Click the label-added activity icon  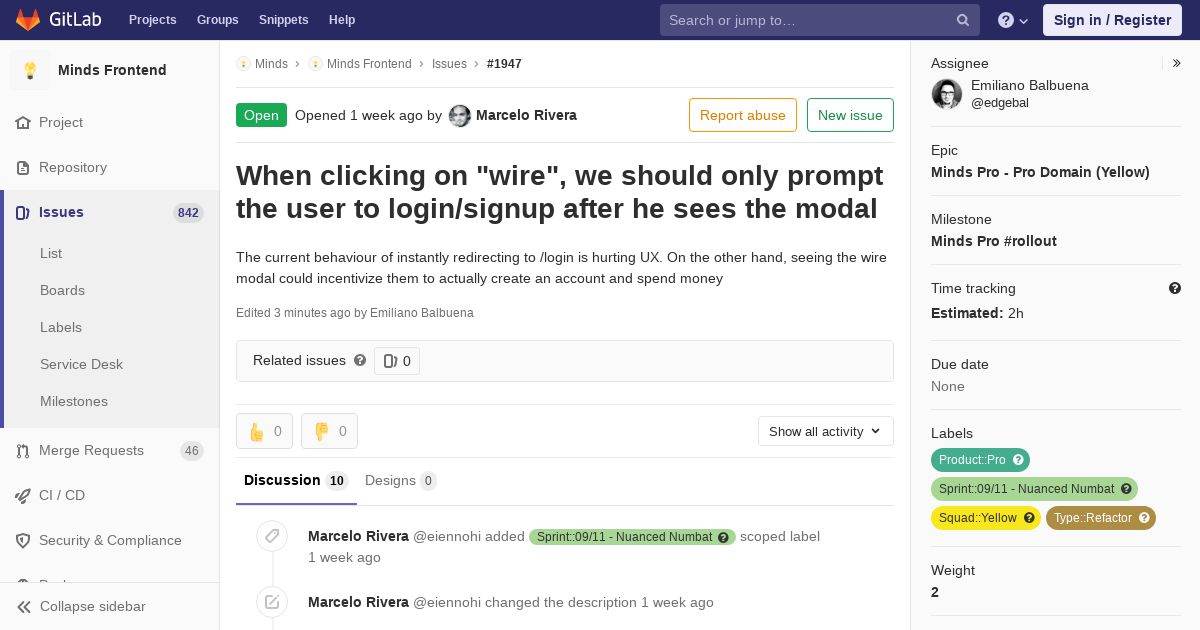coord(271,536)
